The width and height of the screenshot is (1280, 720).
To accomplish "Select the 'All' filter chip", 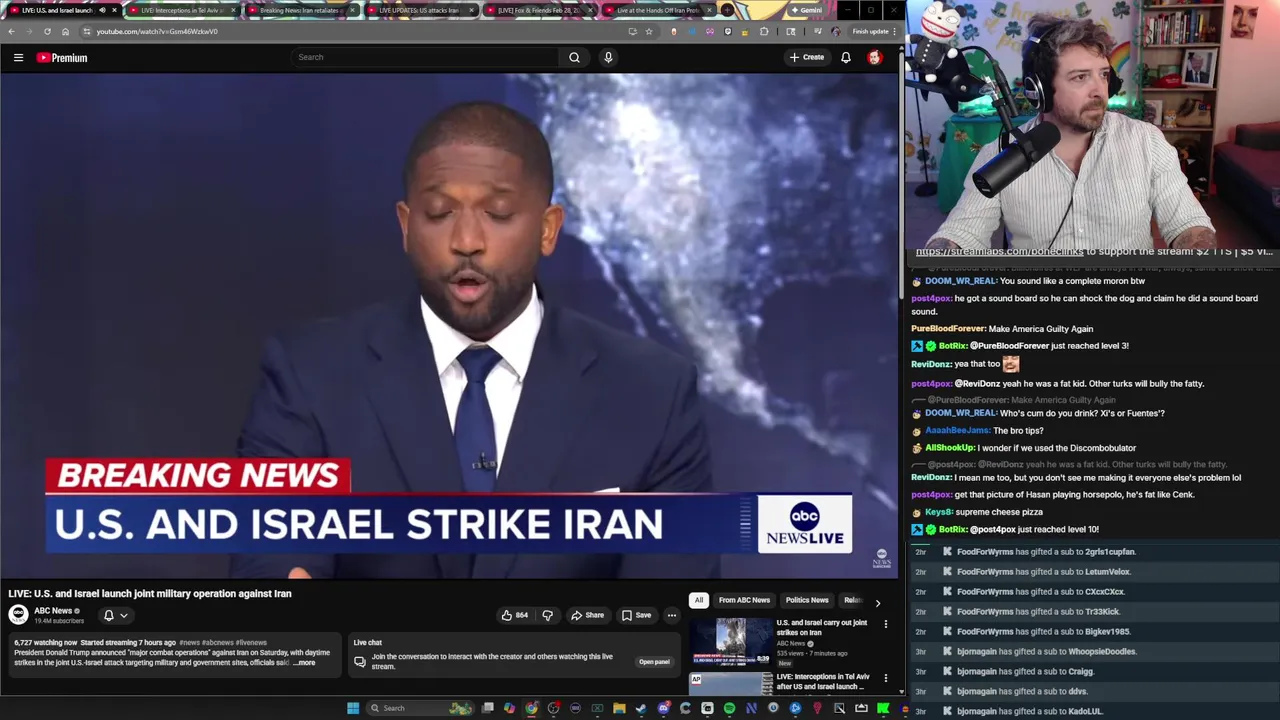I will 698,600.
